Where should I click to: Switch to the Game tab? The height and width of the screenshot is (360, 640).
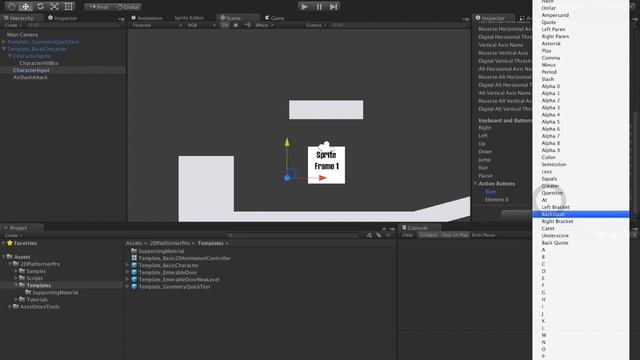click(x=275, y=18)
